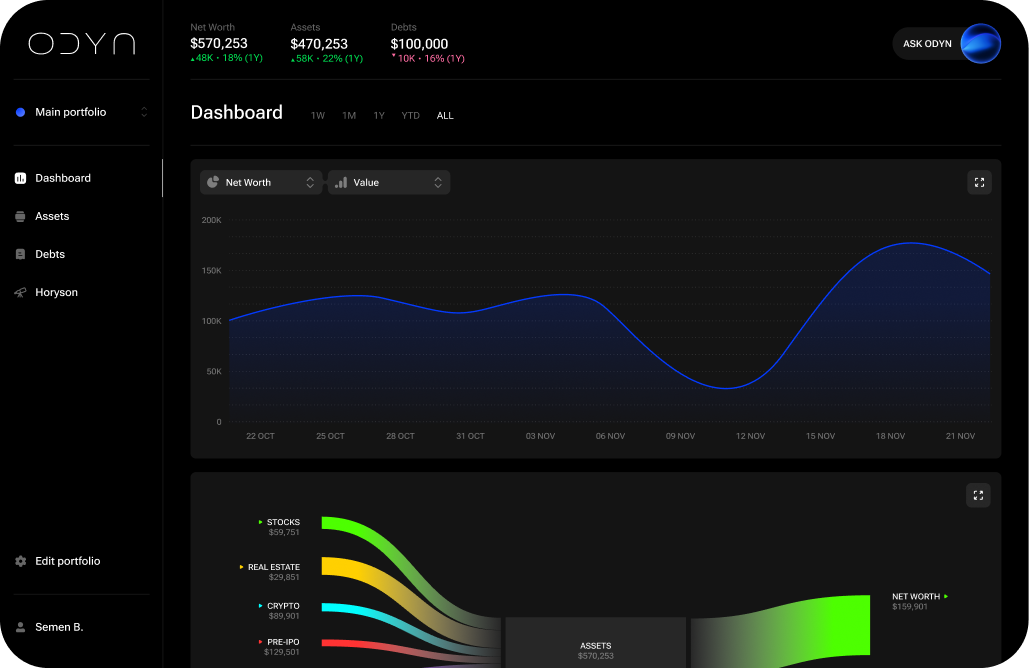Expand the Main portfolio selector
Image resolution: width=1029 pixels, height=669 pixels.
143,112
